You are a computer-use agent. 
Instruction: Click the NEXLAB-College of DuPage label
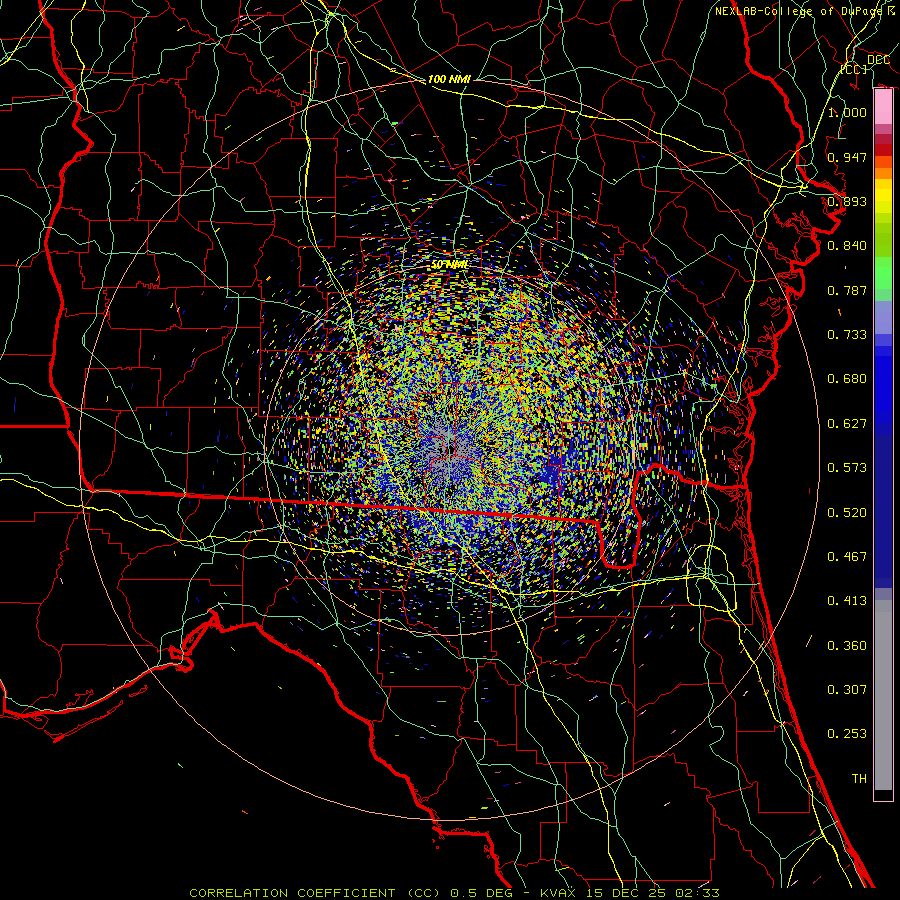click(x=804, y=11)
